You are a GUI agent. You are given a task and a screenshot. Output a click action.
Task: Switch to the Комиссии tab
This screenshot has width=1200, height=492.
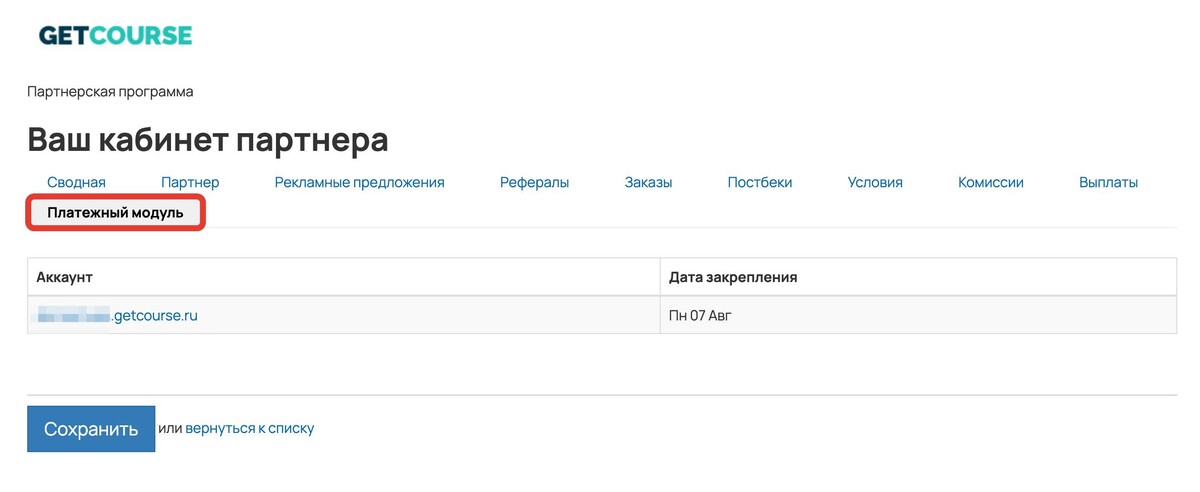tap(990, 182)
